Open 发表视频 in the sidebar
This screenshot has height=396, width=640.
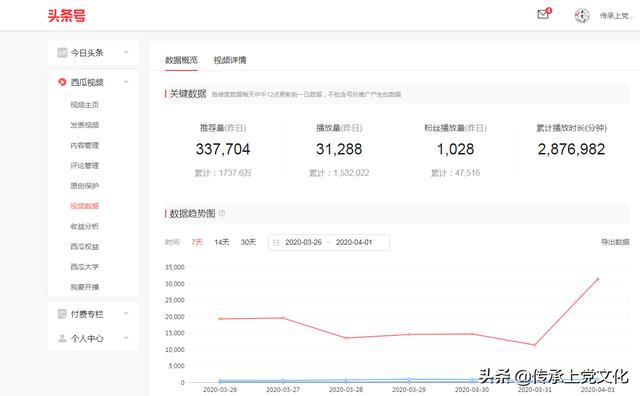click(x=84, y=125)
